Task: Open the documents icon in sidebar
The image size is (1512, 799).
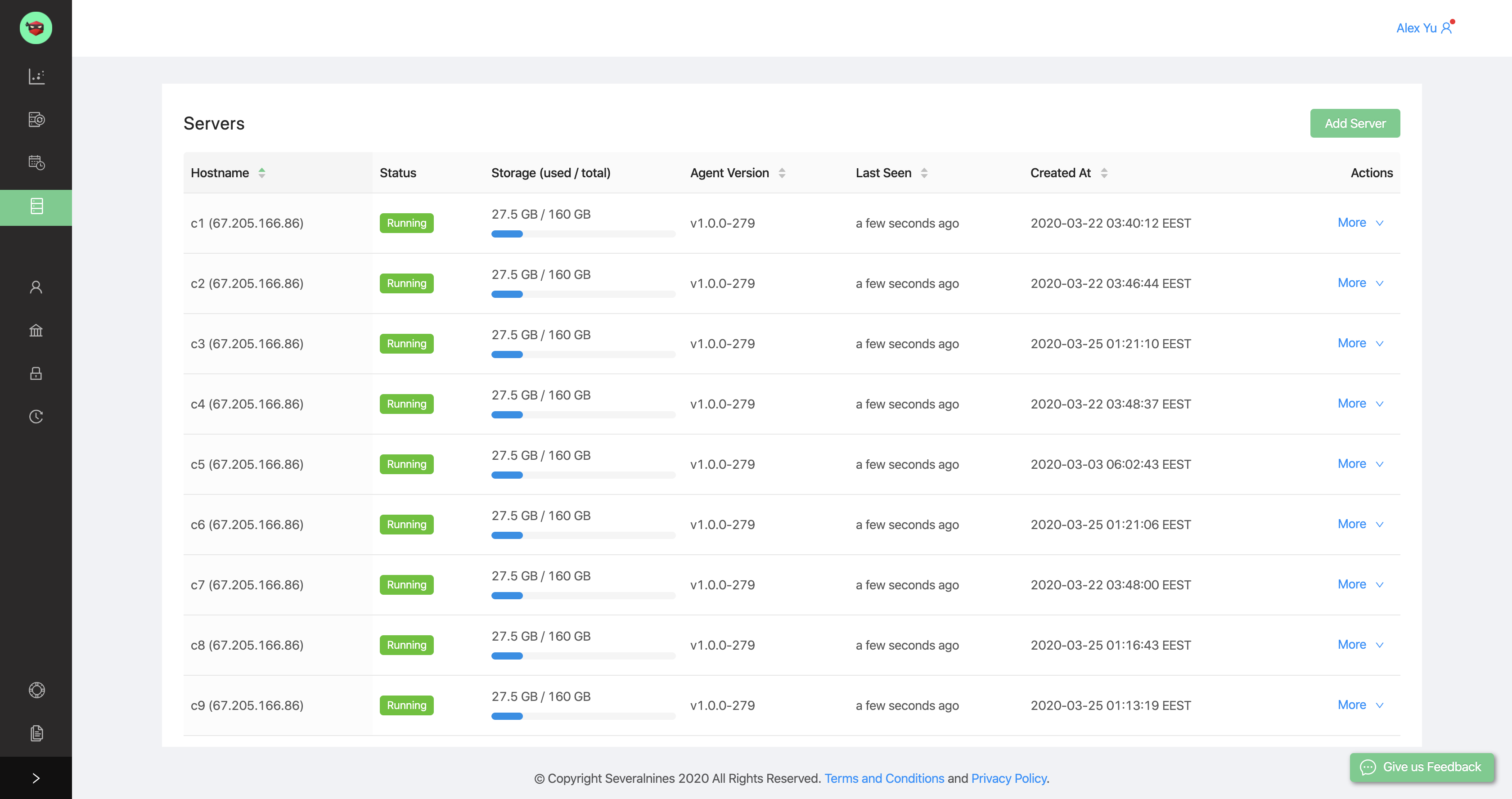Action: (x=36, y=733)
